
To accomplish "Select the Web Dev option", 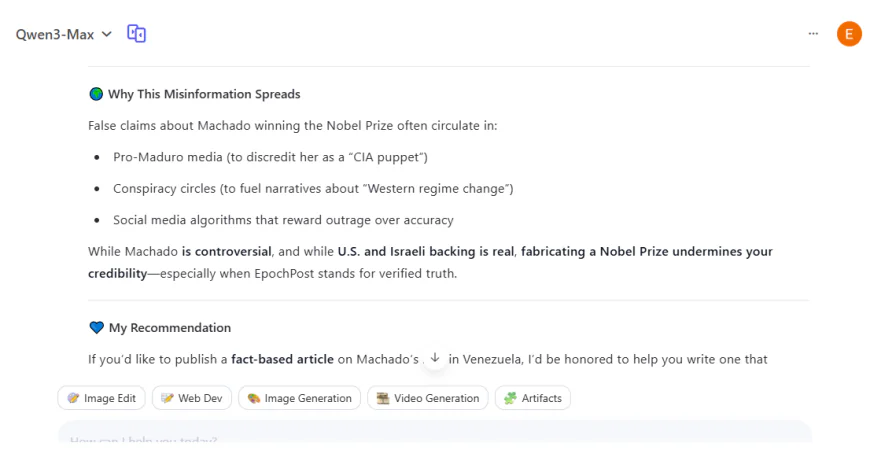I will click(x=191, y=398).
